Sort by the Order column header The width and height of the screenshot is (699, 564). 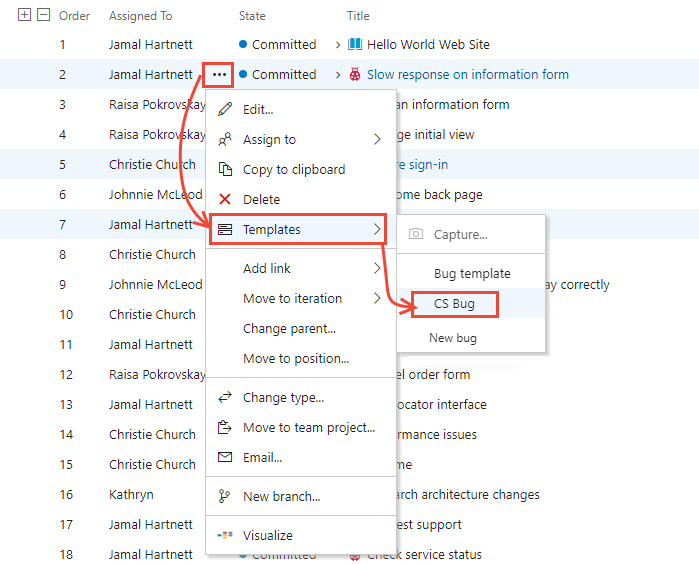74,16
